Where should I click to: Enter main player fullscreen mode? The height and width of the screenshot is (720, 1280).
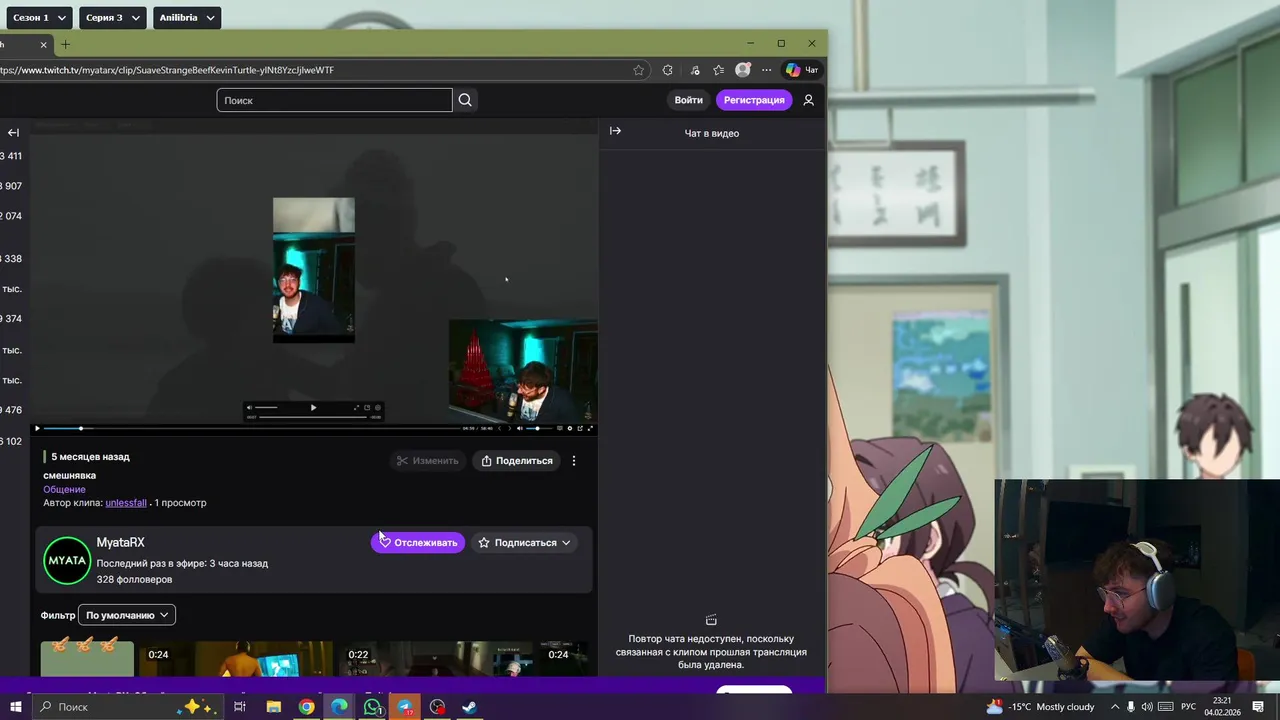590,428
